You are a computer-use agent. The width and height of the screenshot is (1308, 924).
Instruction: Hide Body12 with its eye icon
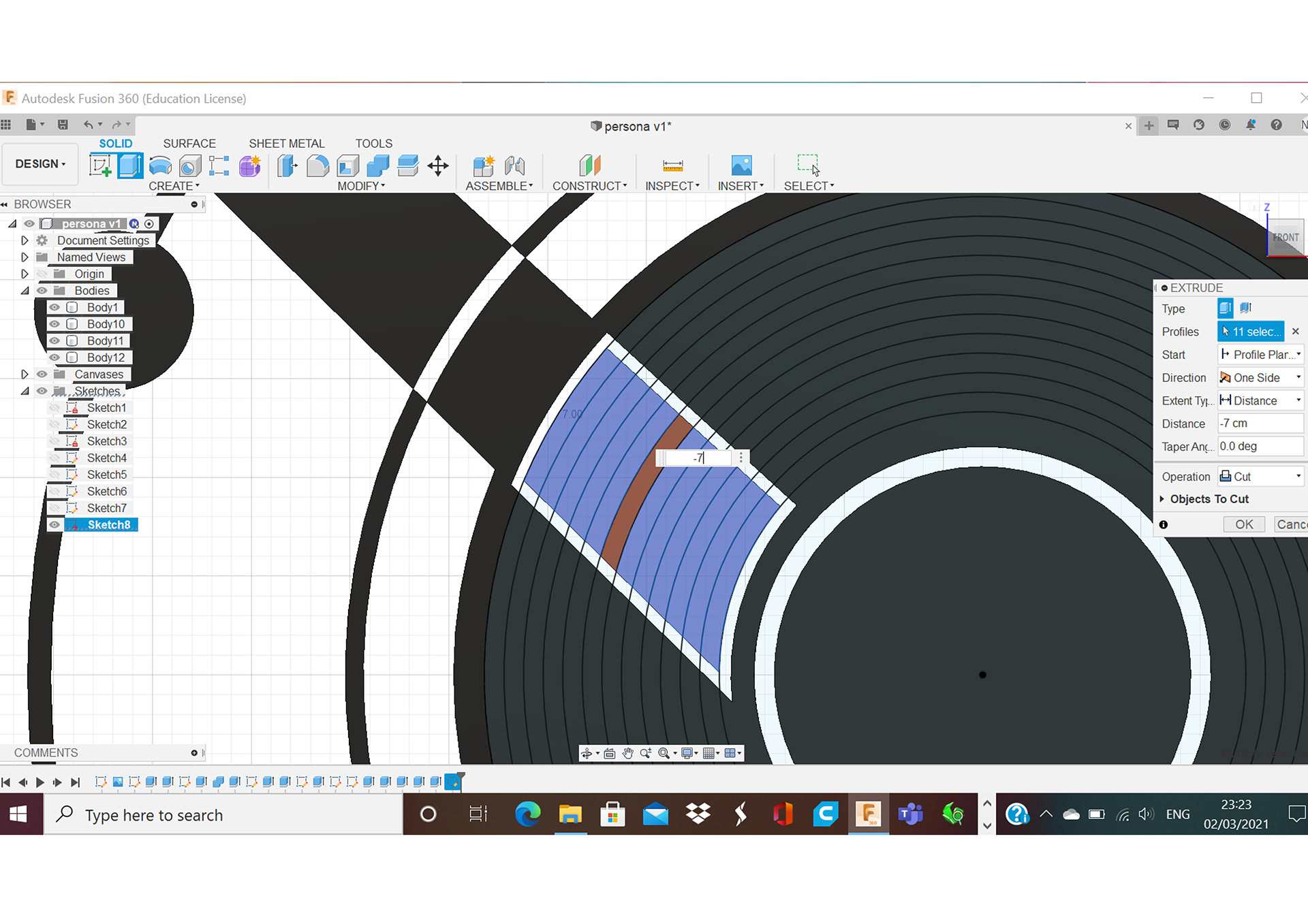[x=54, y=357]
